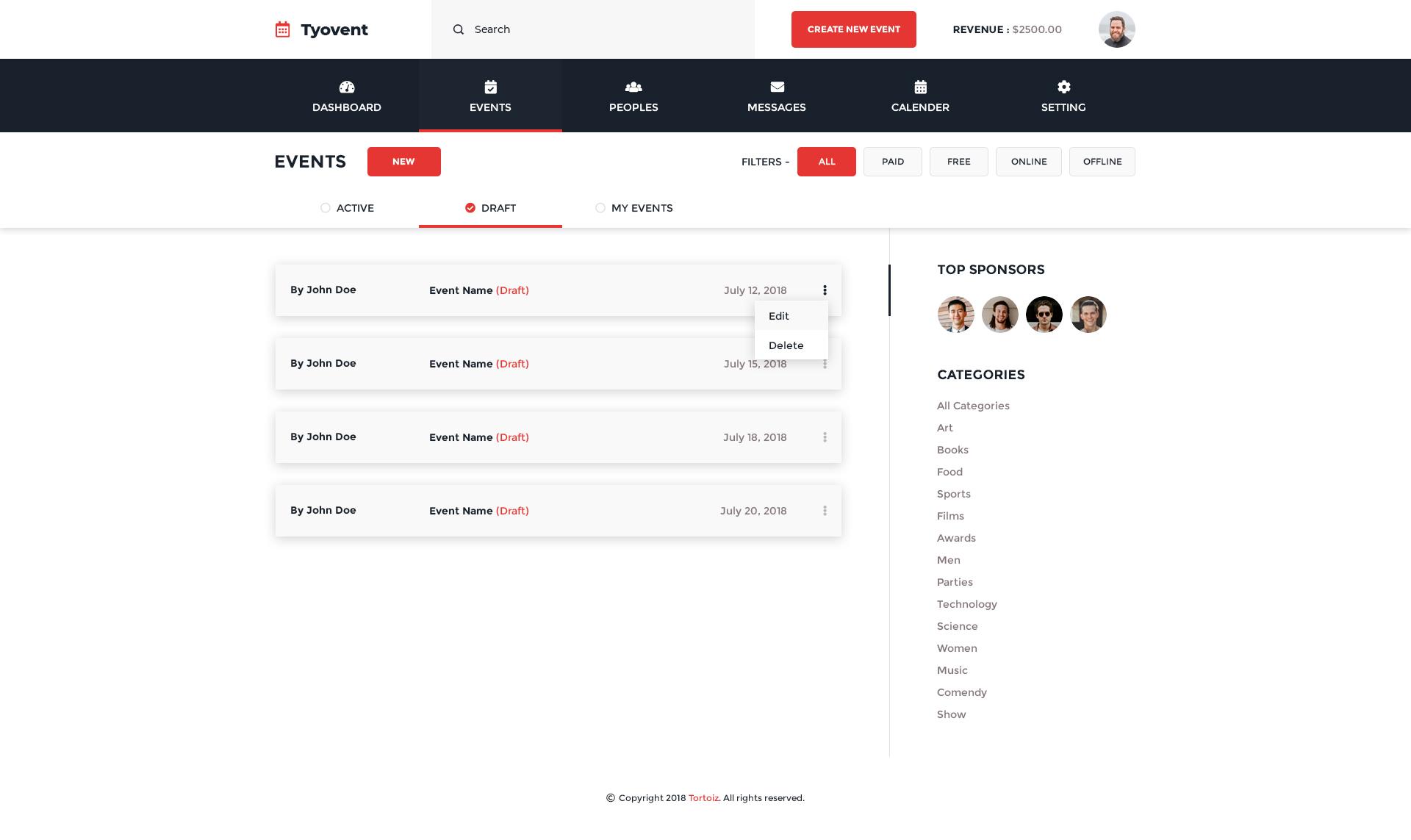
Task: Open the Technology category link
Action: tap(966, 604)
